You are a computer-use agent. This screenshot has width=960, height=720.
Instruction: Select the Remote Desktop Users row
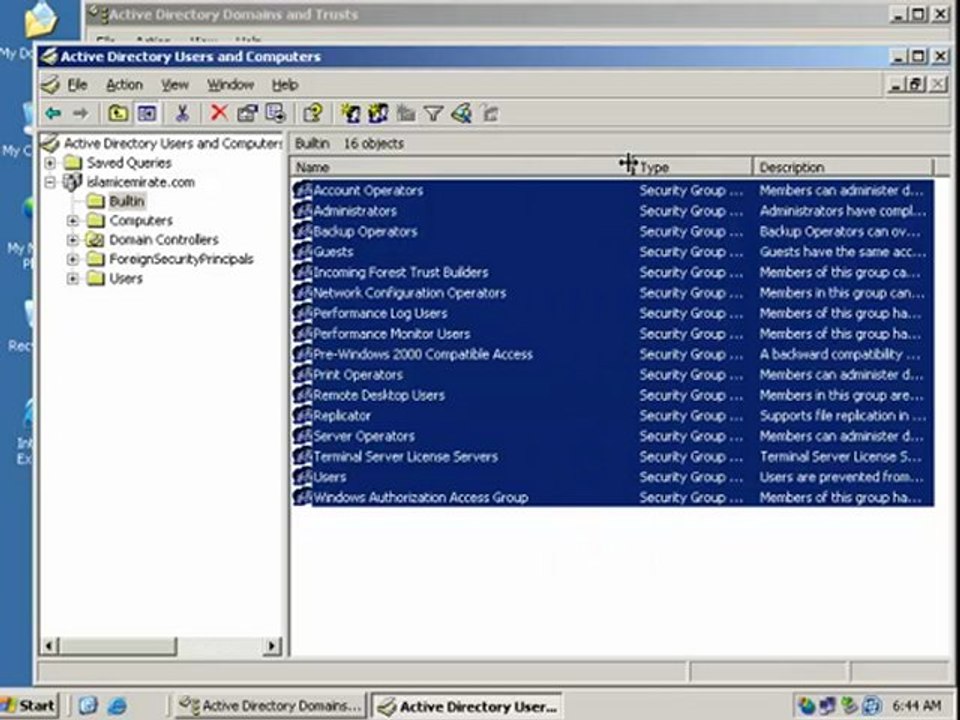613,396
